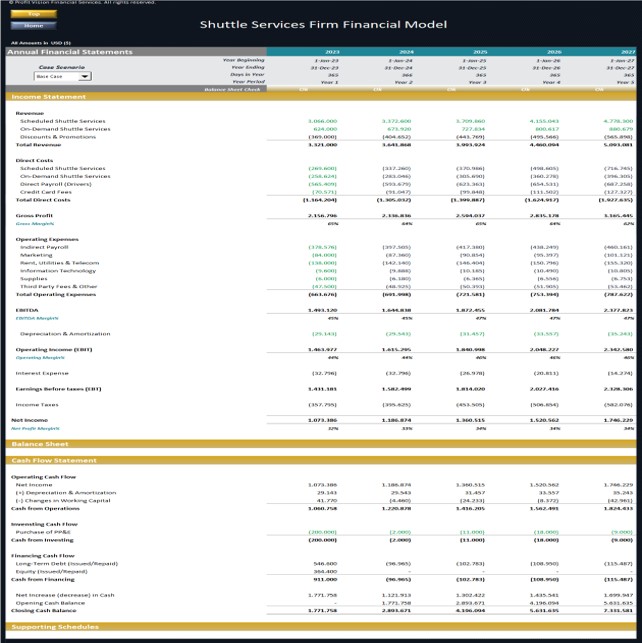
Task: Collapse the Income Statement section header
Action: pyautogui.click(x=321, y=97)
